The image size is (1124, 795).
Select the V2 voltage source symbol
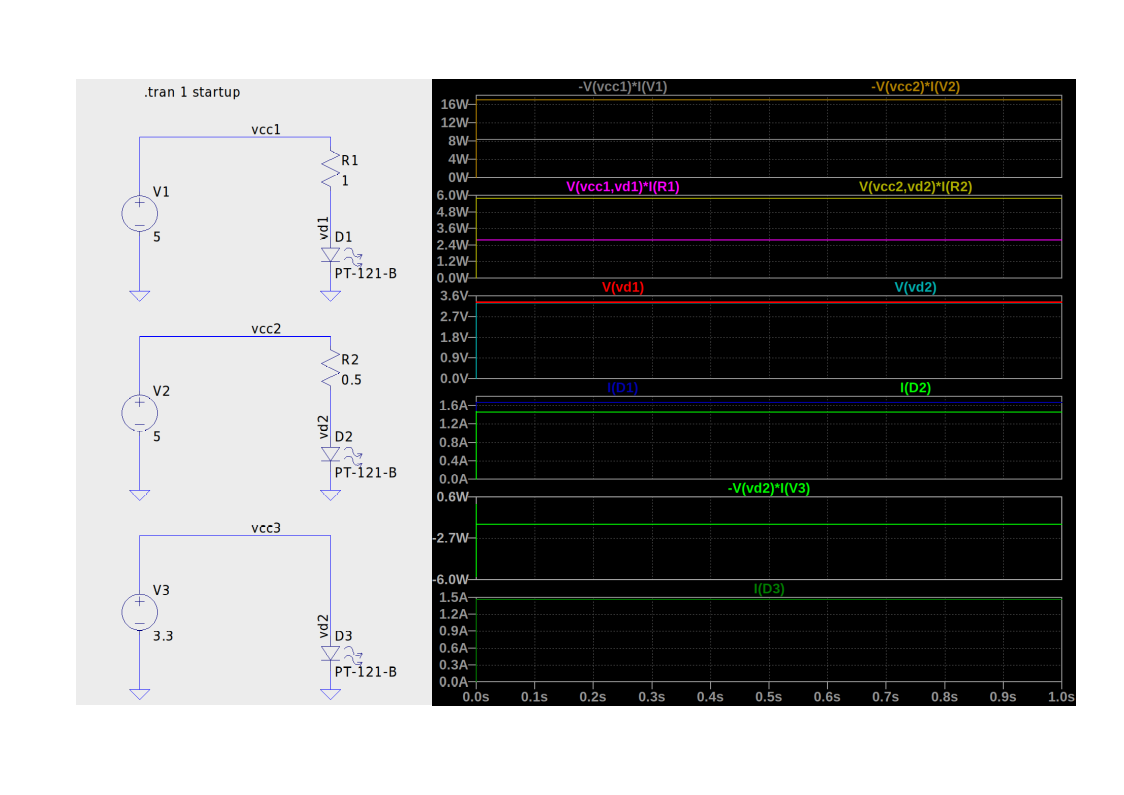(x=139, y=413)
